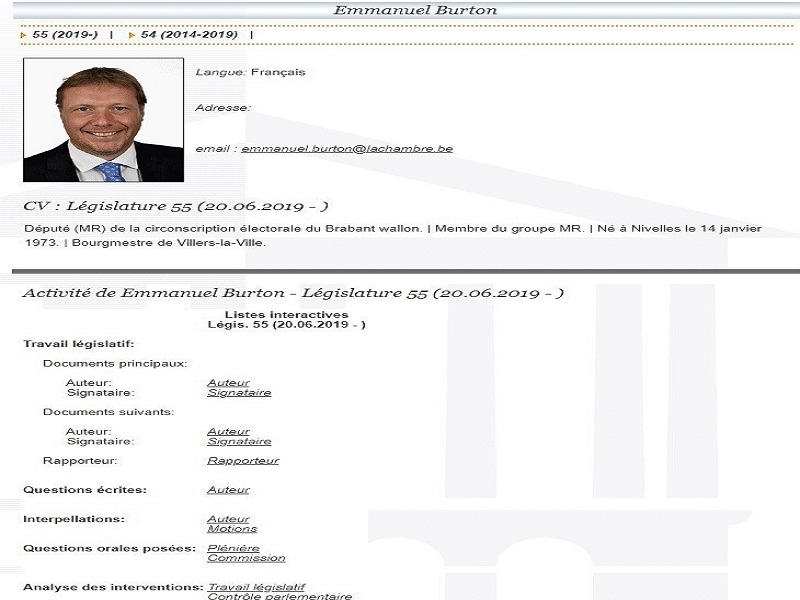Click the Emmanuel Burton page title
This screenshot has width=800, height=600.
coord(415,10)
